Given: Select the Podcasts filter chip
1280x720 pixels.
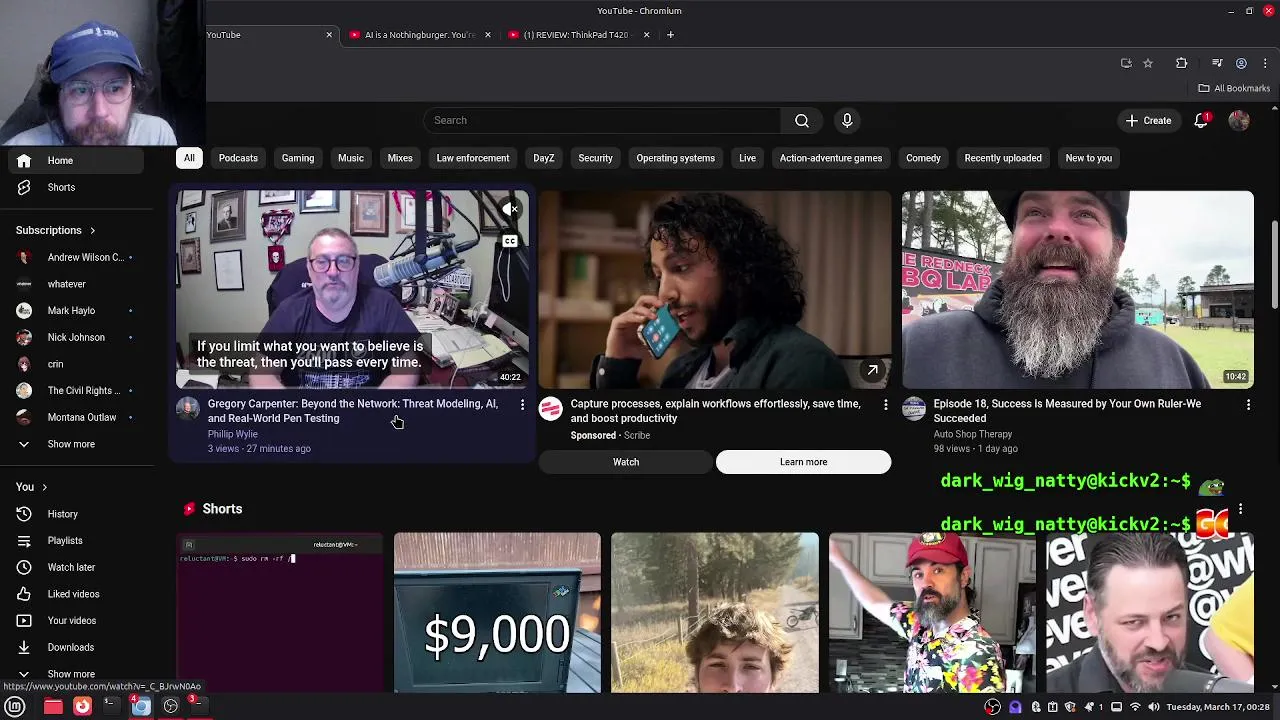Looking at the screenshot, I should (238, 158).
